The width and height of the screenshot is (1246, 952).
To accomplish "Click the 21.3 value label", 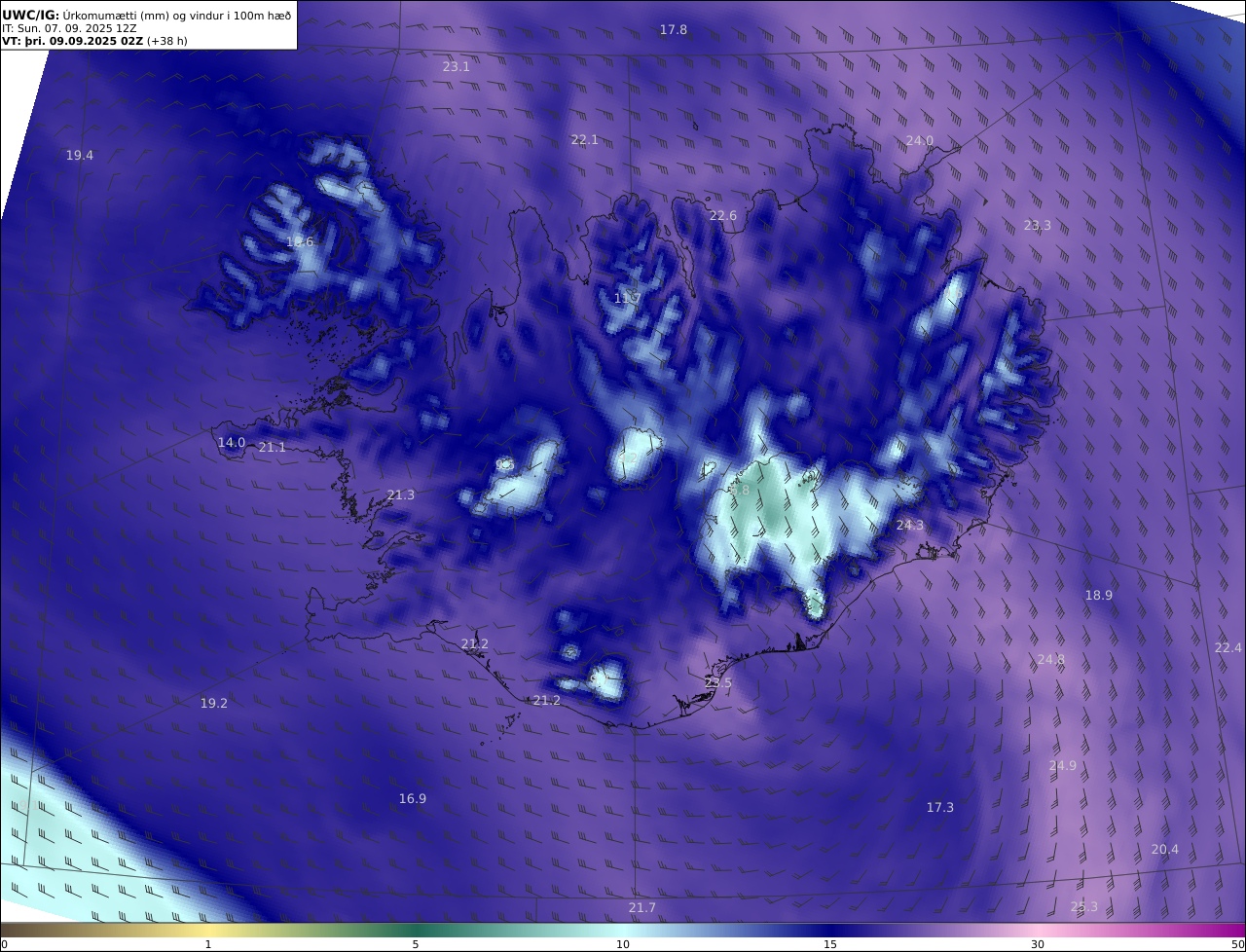I will pyautogui.click(x=401, y=495).
